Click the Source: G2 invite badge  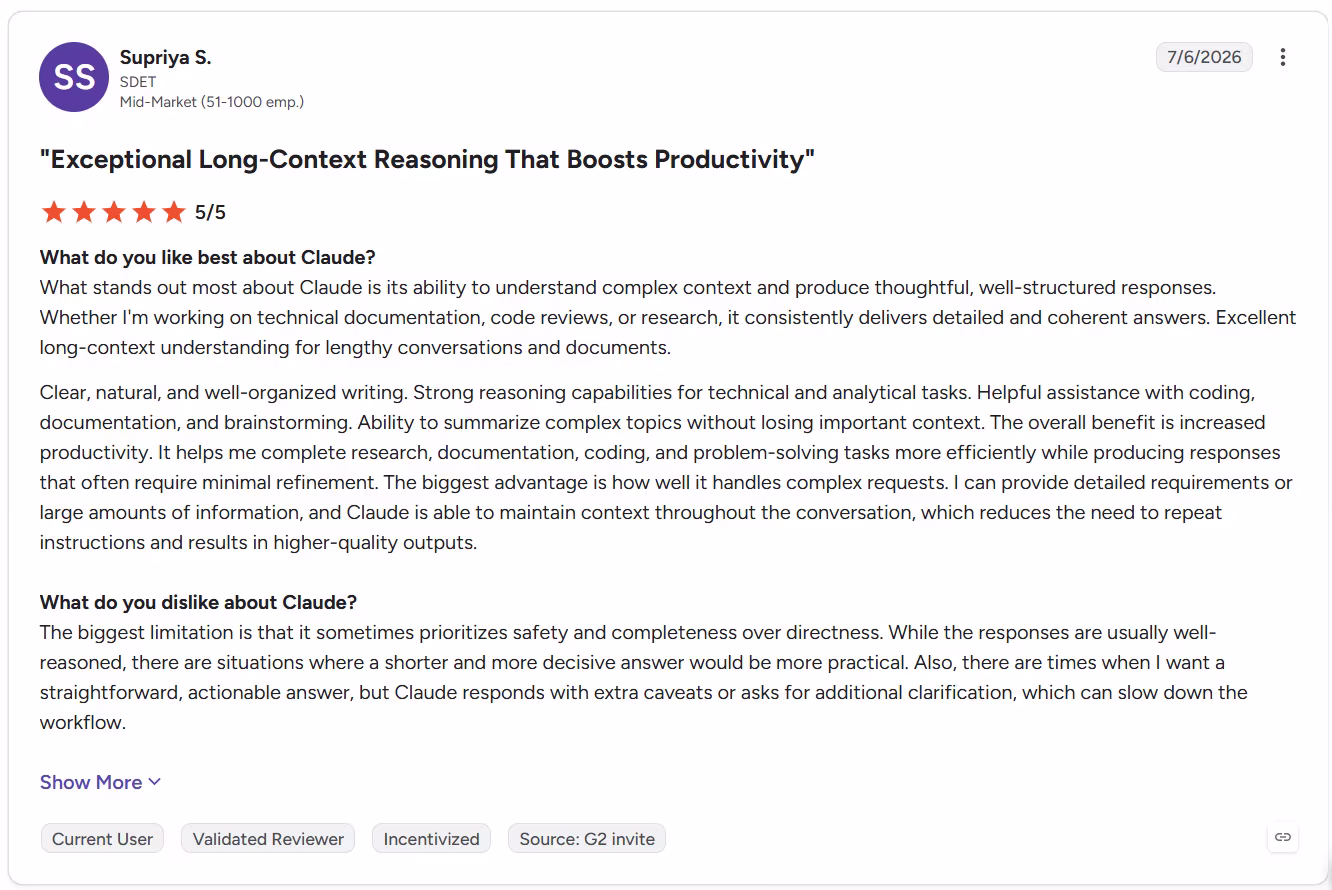587,839
